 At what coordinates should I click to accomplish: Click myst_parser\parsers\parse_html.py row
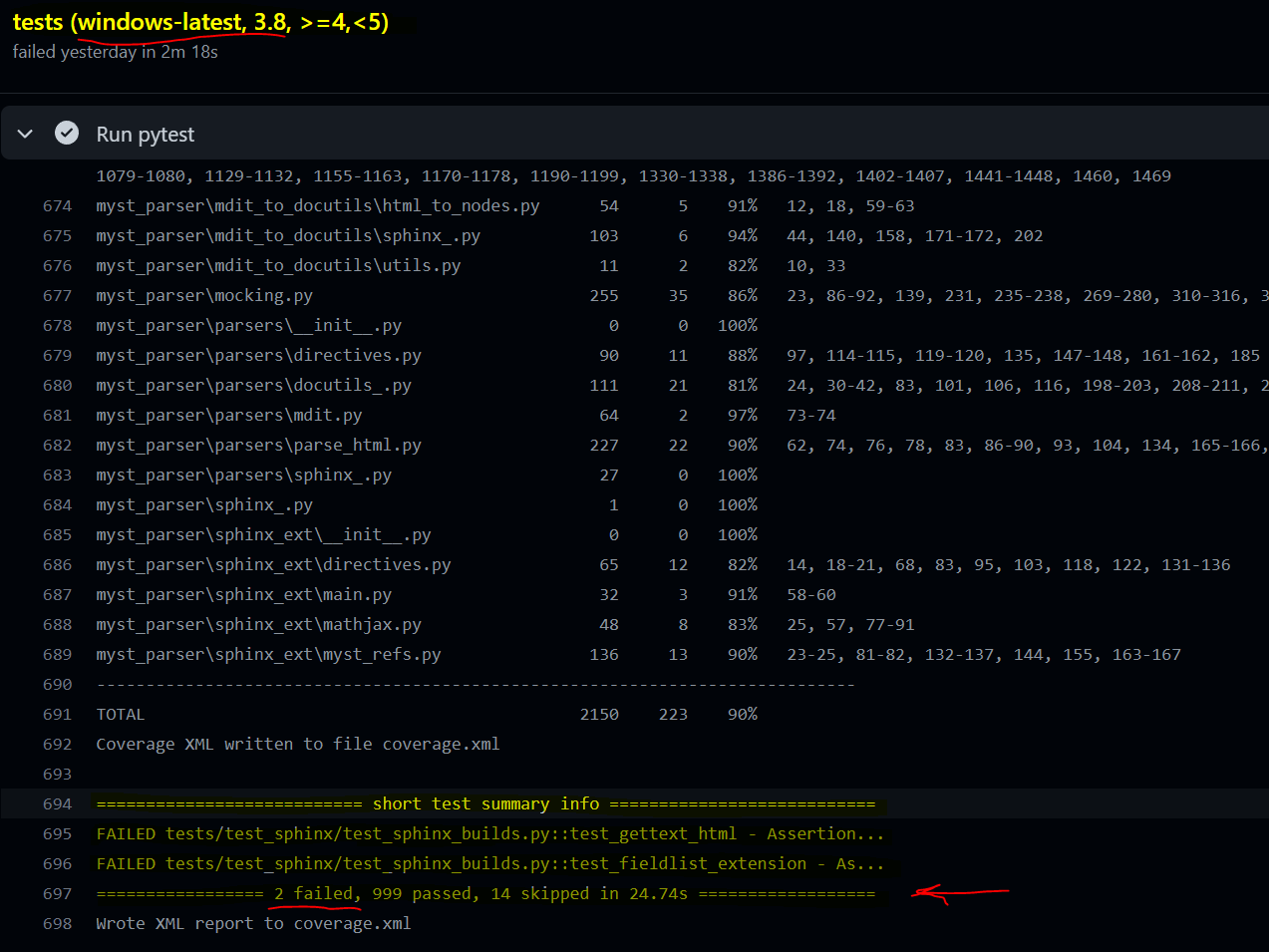point(634,446)
